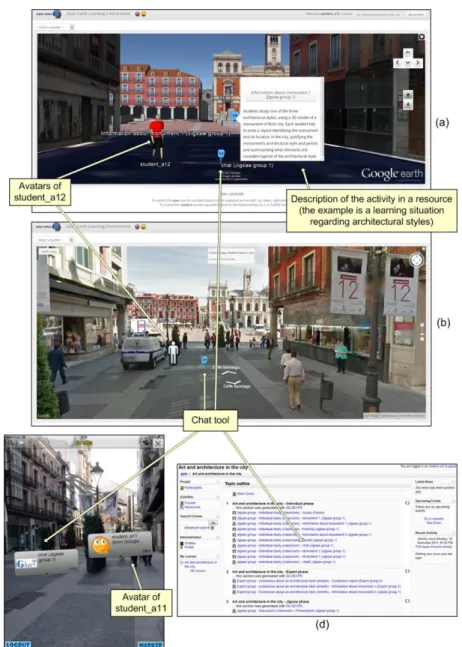Open 'Go to calendar' link in Upcoming Events

coord(434,519)
